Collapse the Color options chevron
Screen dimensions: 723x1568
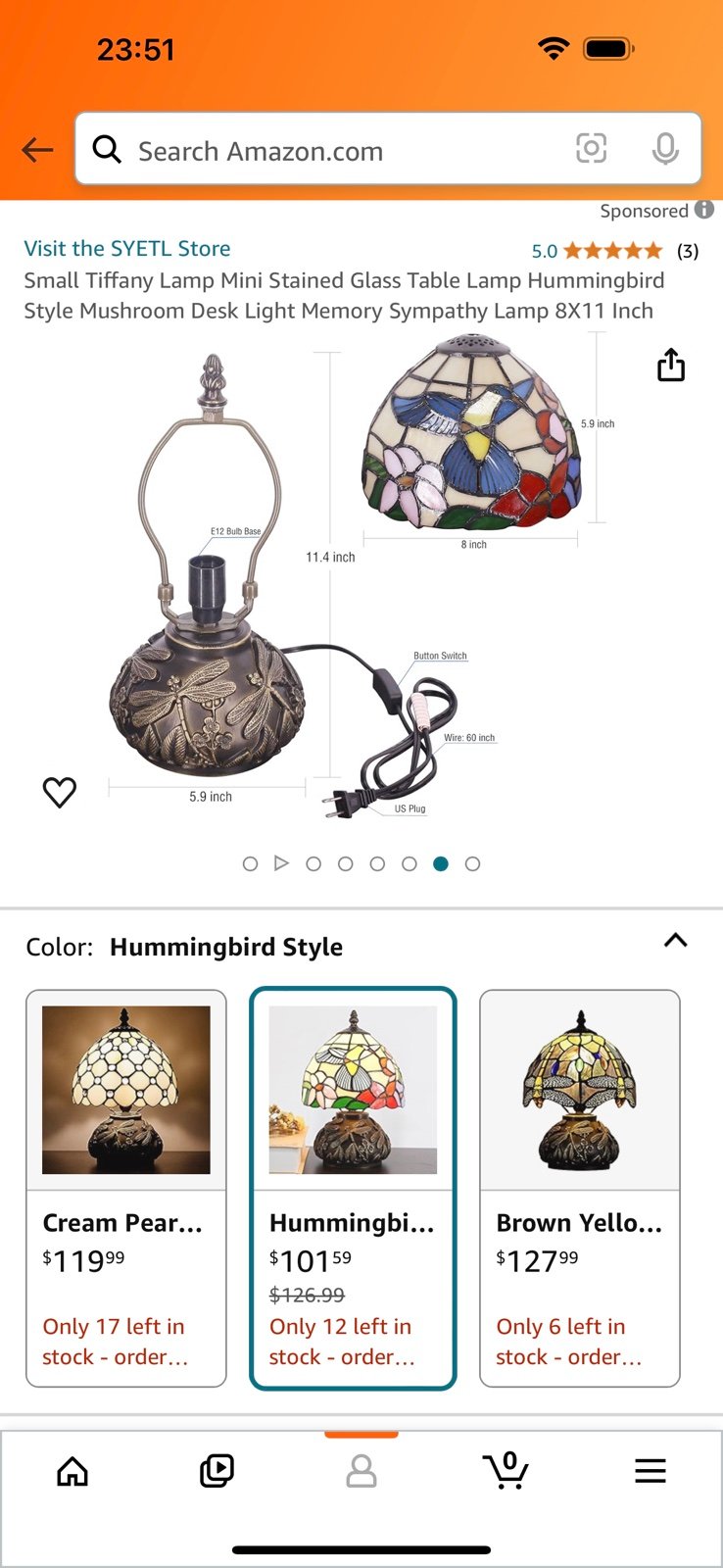[676, 941]
